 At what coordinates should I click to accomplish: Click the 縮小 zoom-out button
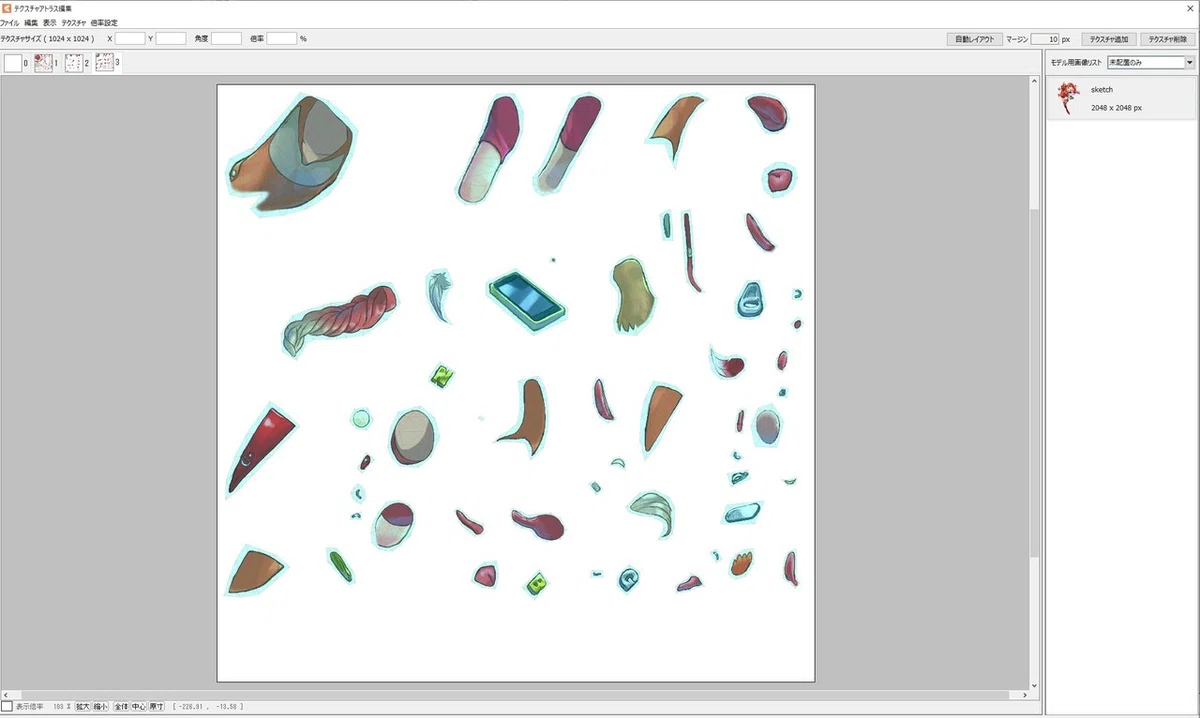(x=101, y=707)
